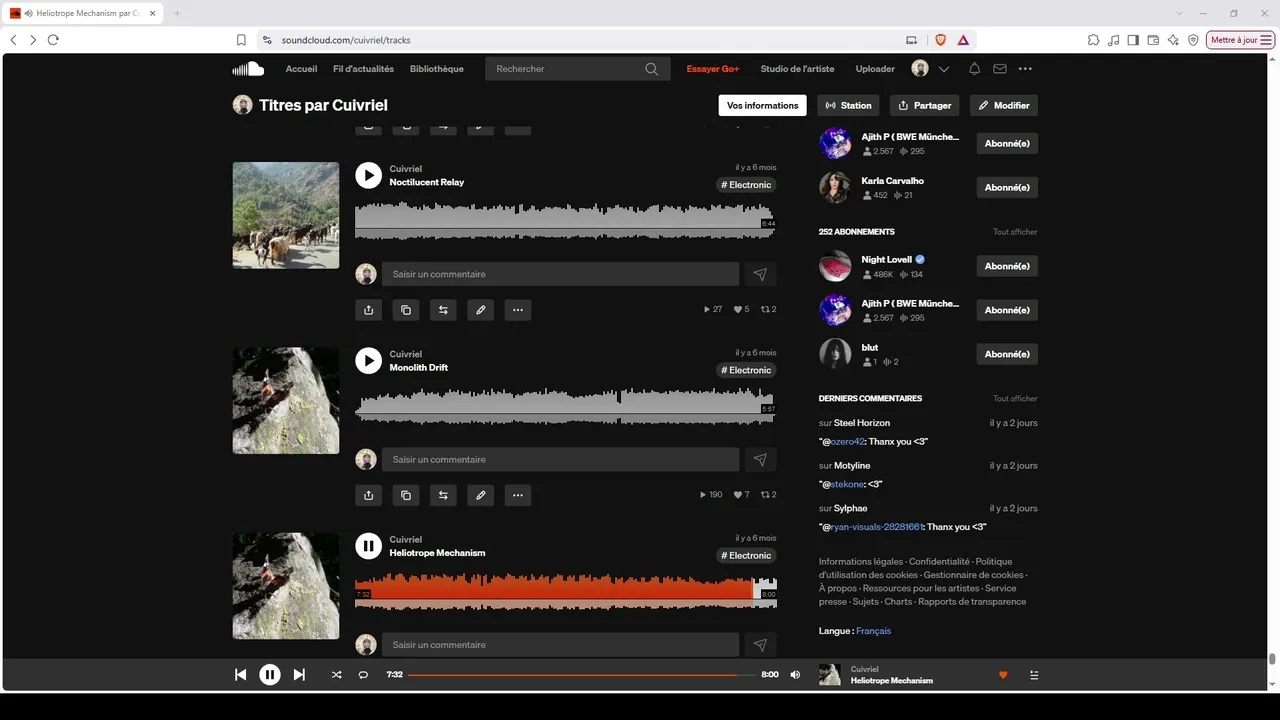
Task: Toggle repost on Noctilucent Relay
Action: coord(442,310)
